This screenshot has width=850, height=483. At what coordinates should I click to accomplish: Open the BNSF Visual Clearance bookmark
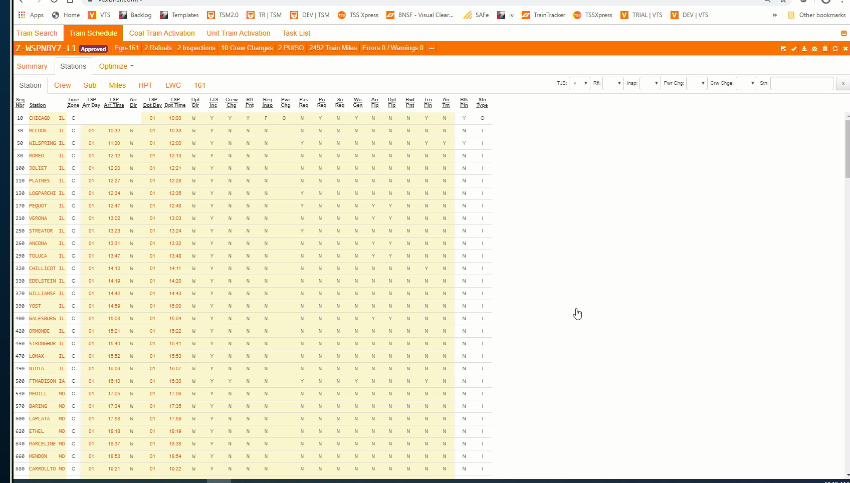420,15
